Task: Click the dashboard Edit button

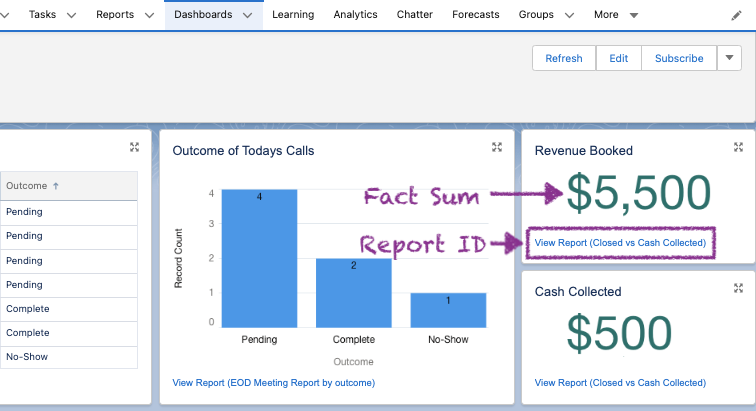Action: point(618,58)
